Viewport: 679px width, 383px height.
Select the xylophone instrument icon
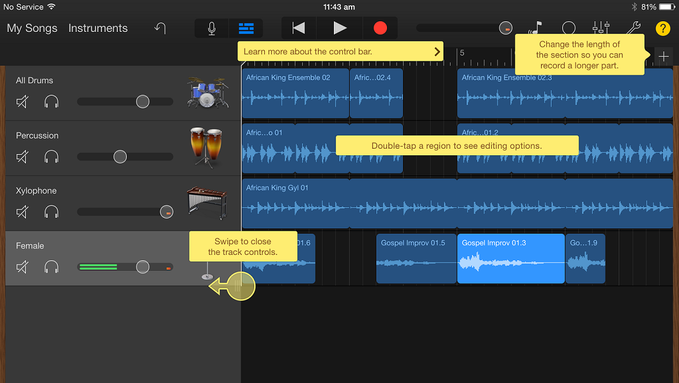[207, 202]
